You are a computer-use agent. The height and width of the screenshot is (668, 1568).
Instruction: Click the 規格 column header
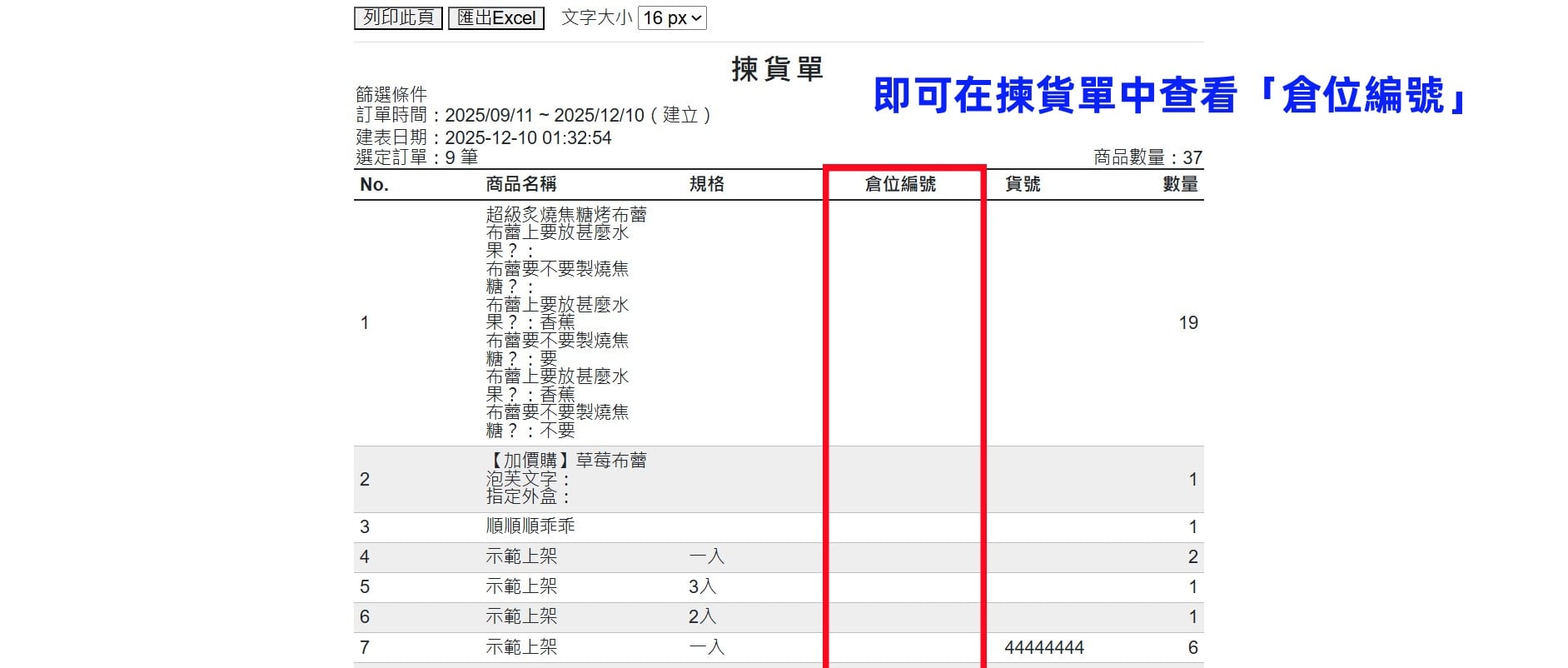pos(707,184)
